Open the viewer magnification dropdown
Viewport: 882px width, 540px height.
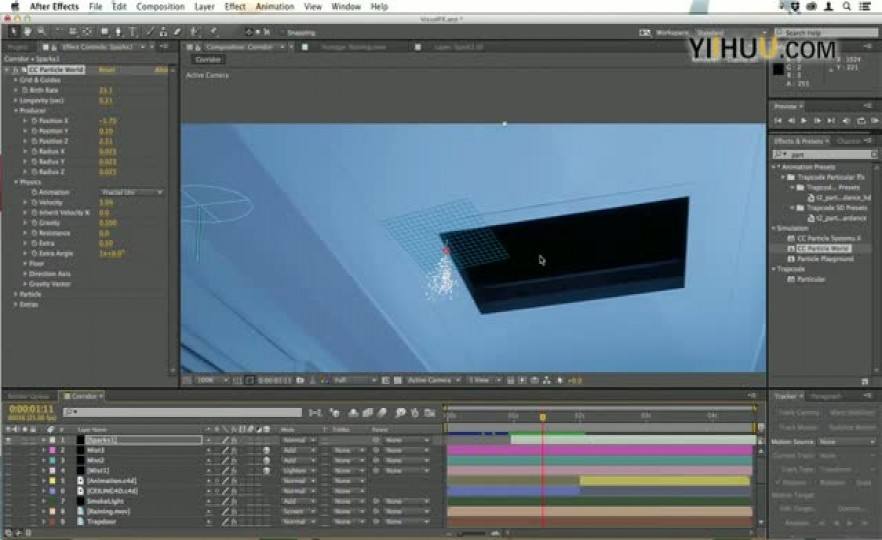click(212, 380)
